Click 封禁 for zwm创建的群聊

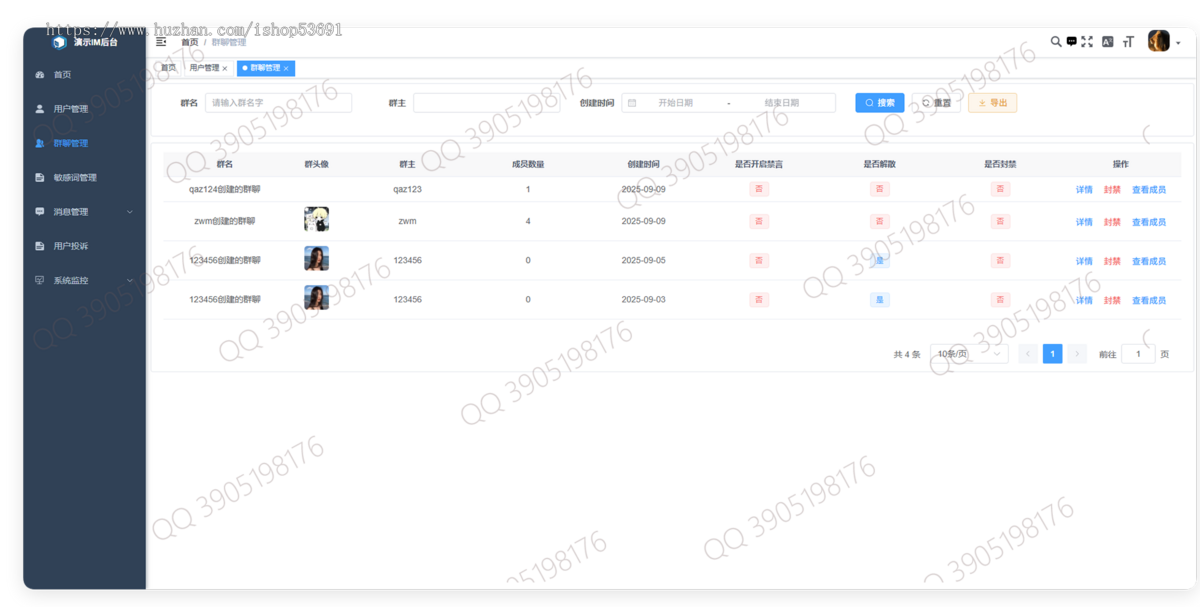[1112, 222]
